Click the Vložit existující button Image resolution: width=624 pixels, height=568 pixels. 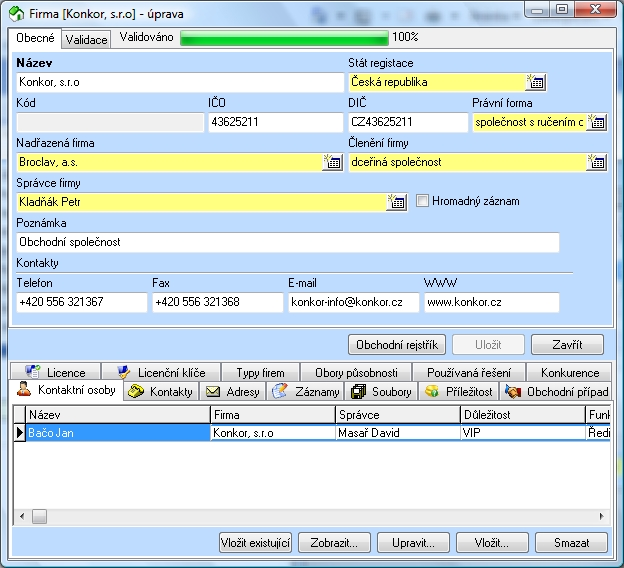tap(255, 543)
